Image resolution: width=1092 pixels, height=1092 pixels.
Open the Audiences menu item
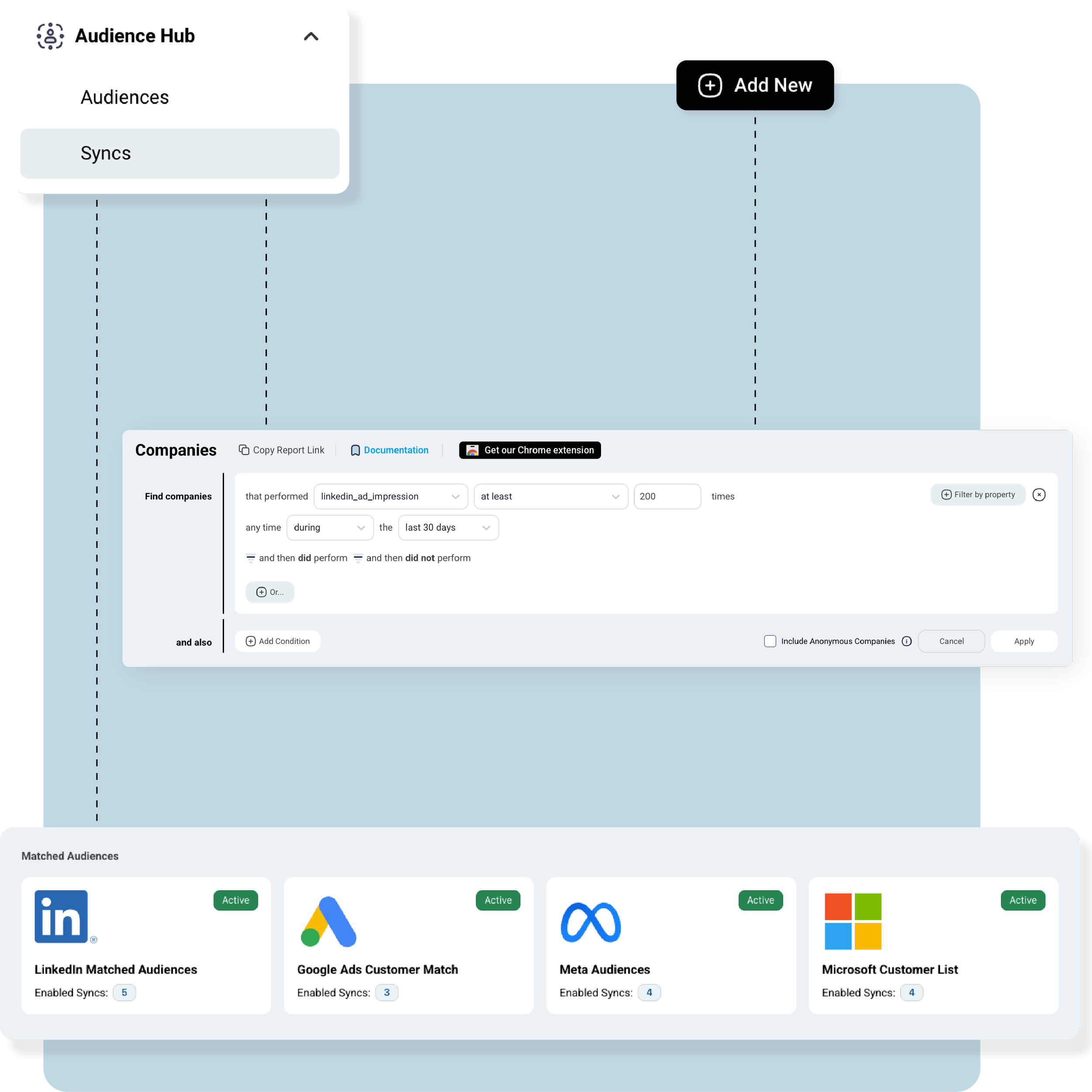(124, 97)
